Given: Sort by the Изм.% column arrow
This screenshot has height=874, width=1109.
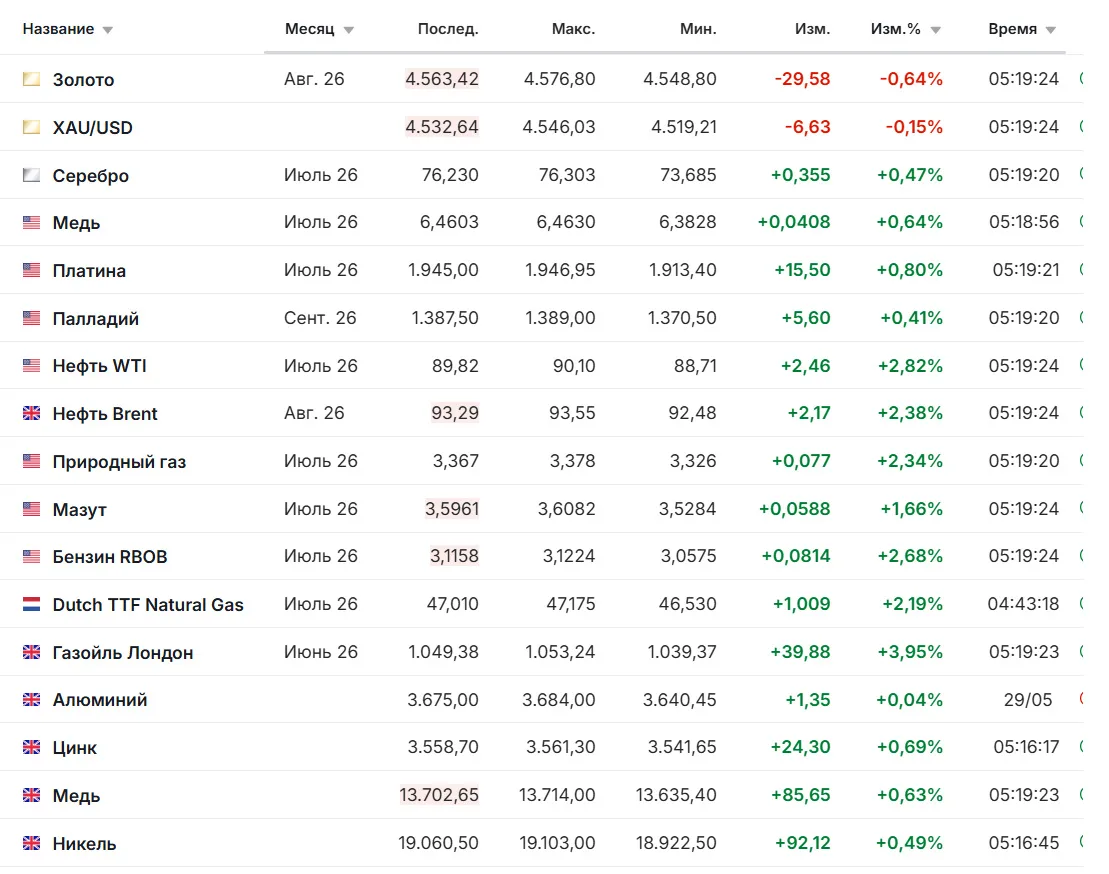Looking at the screenshot, I should [936, 30].
